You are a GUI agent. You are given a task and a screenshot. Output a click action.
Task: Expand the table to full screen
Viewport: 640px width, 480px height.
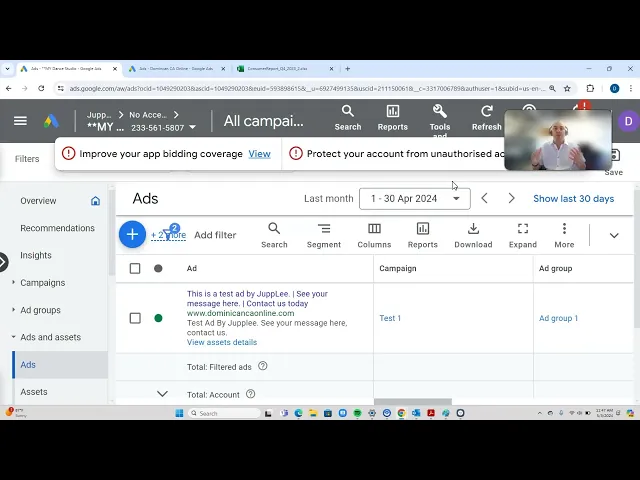[522, 236]
